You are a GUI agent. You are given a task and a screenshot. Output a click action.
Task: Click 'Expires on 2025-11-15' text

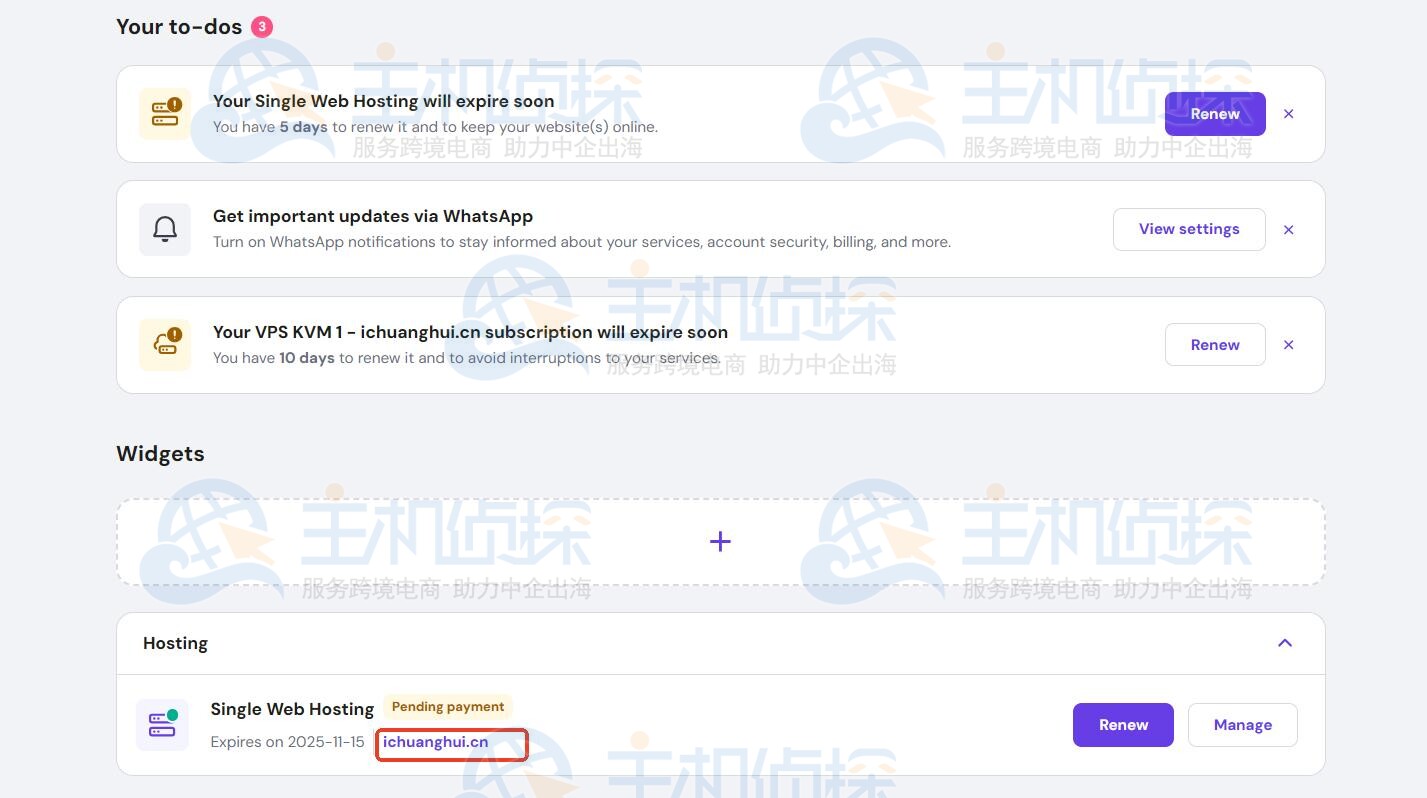point(288,742)
